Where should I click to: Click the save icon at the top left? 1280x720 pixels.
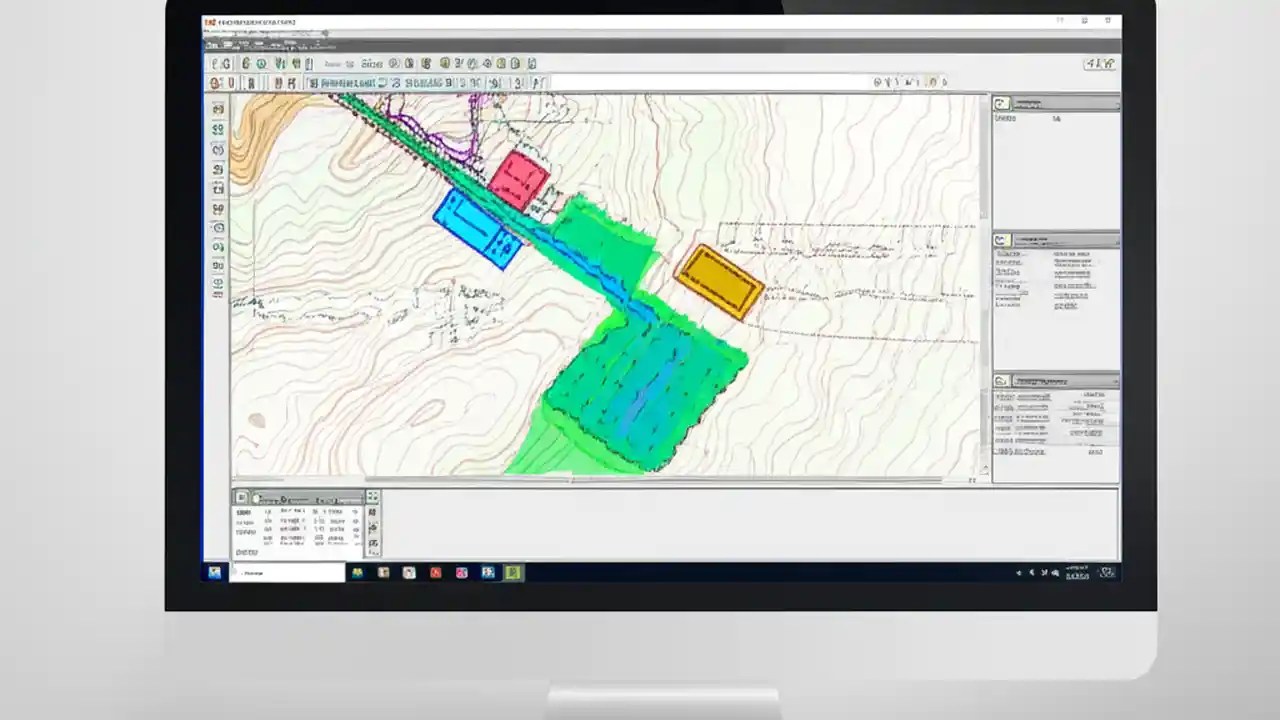click(216, 64)
